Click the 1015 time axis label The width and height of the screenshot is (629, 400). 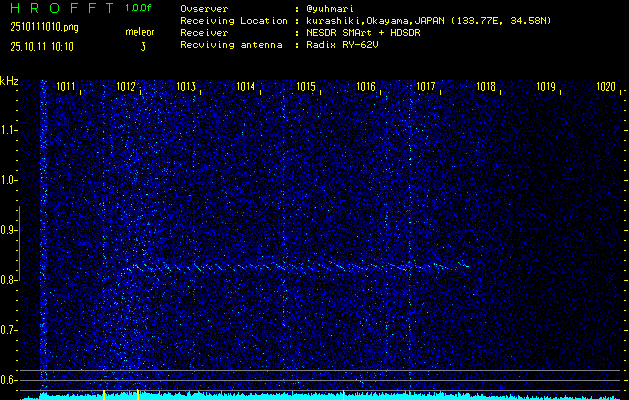[306, 86]
